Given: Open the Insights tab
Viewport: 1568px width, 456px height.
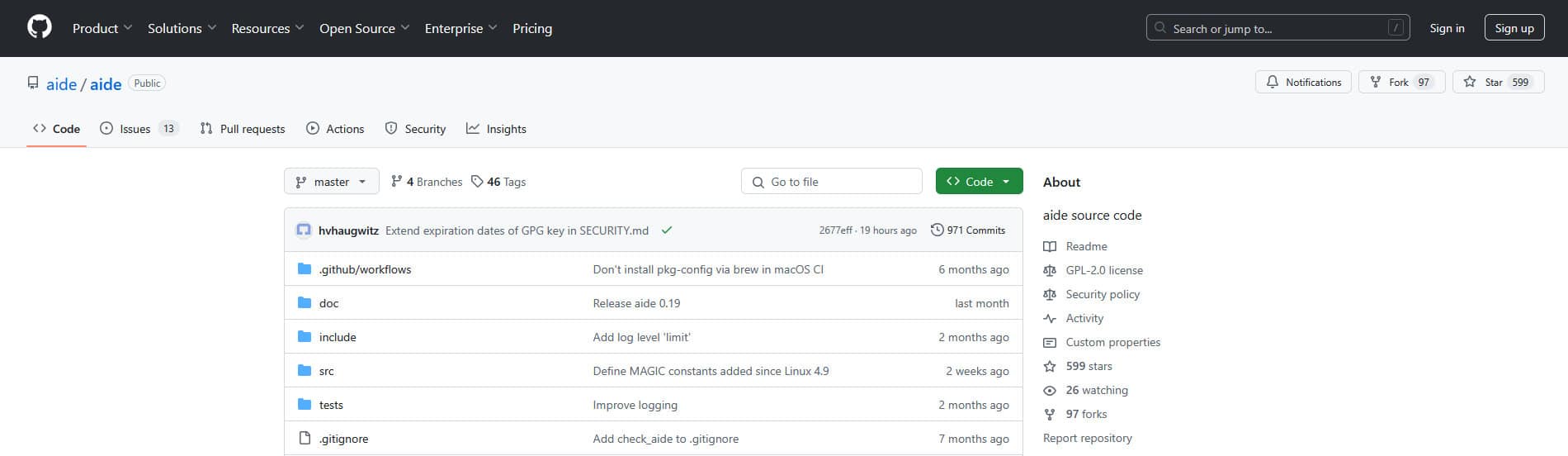Looking at the screenshot, I should (496, 129).
